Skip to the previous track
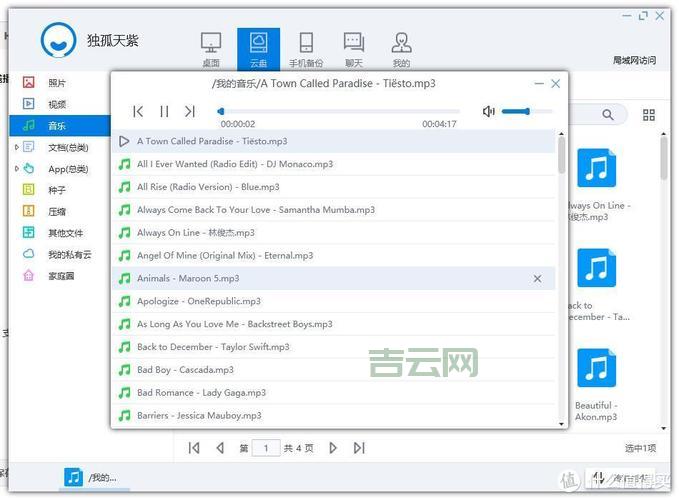679x500 pixels. pos(139,112)
